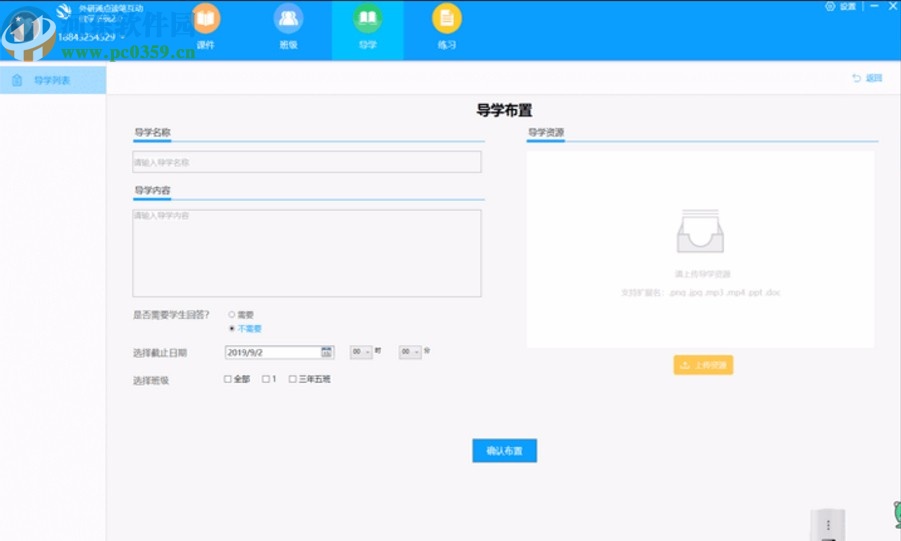The width and height of the screenshot is (901, 541).
Task: Click the 上传资源 upload button
Action: tap(703, 365)
